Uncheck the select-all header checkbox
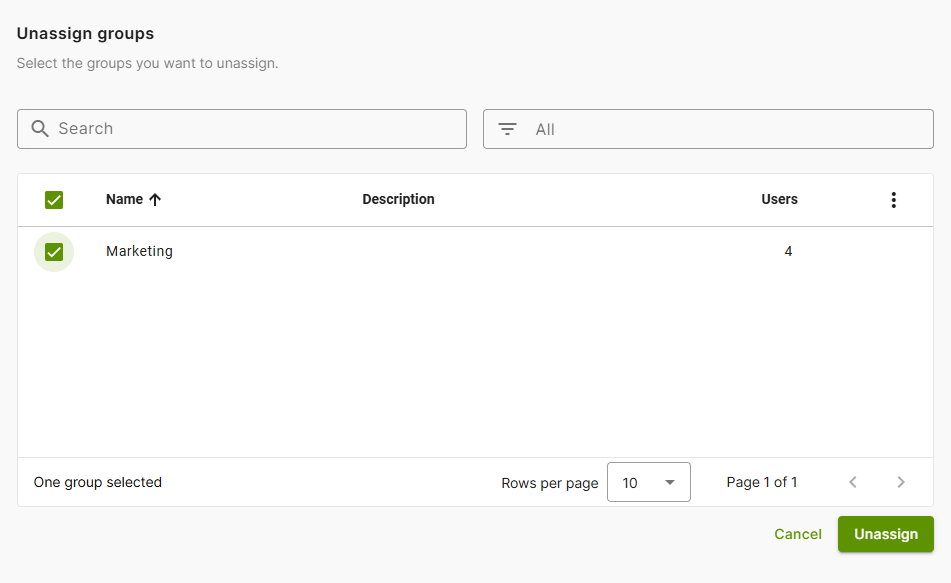This screenshot has width=951, height=583. coord(54,200)
